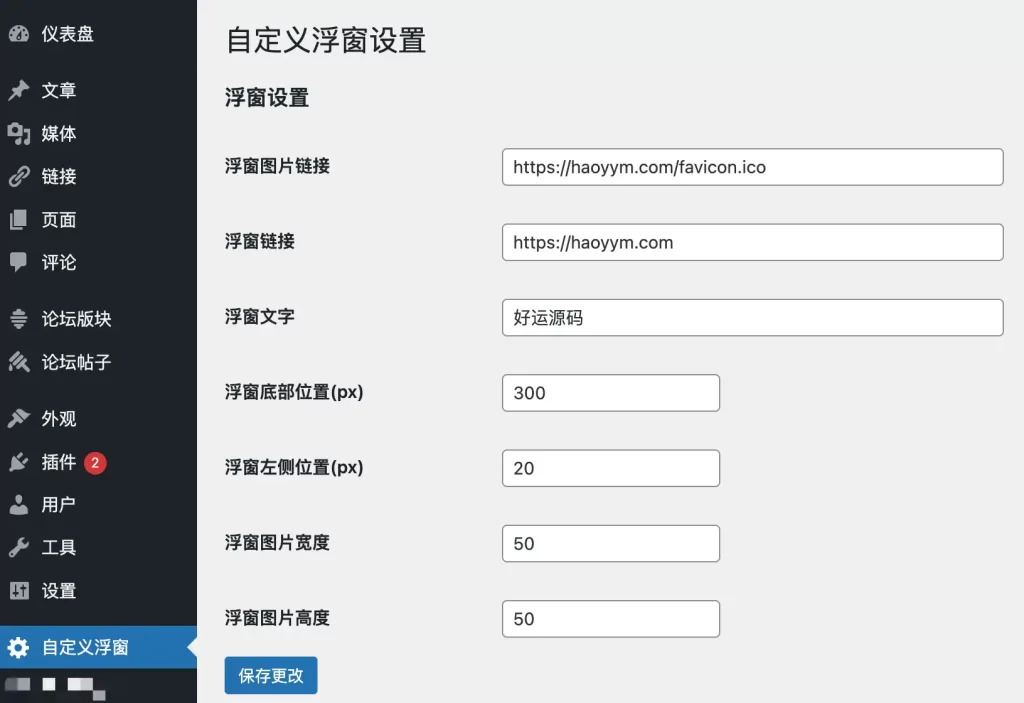The height and width of the screenshot is (703, 1024).
Task: Click the 保存更改 button
Action: [x=271, y=676]
